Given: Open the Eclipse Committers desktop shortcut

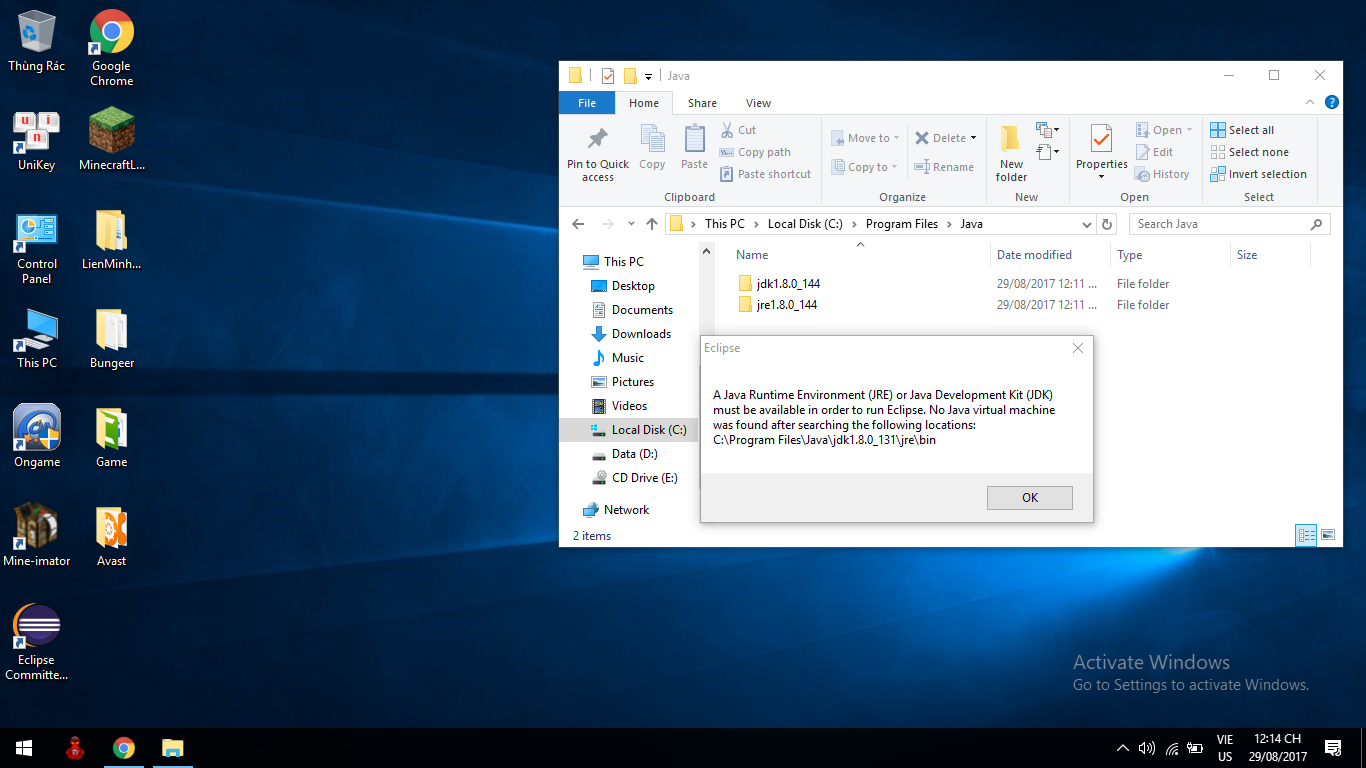Looking at the screenshot, I should [x=37, y=642].
